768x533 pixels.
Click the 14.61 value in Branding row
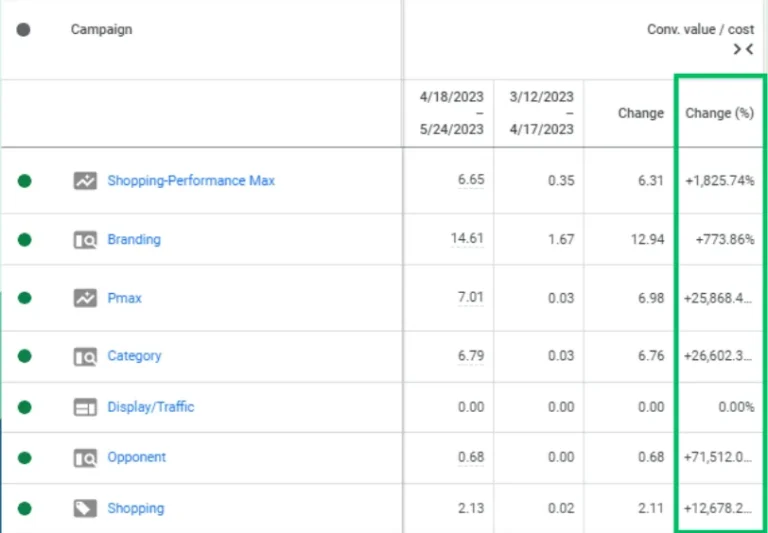pos(469,240)
